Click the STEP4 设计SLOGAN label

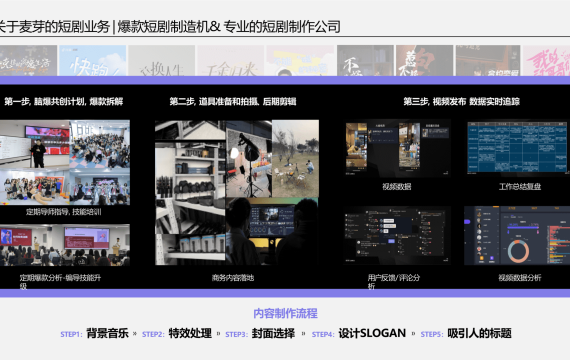click(x=359, y=333)
